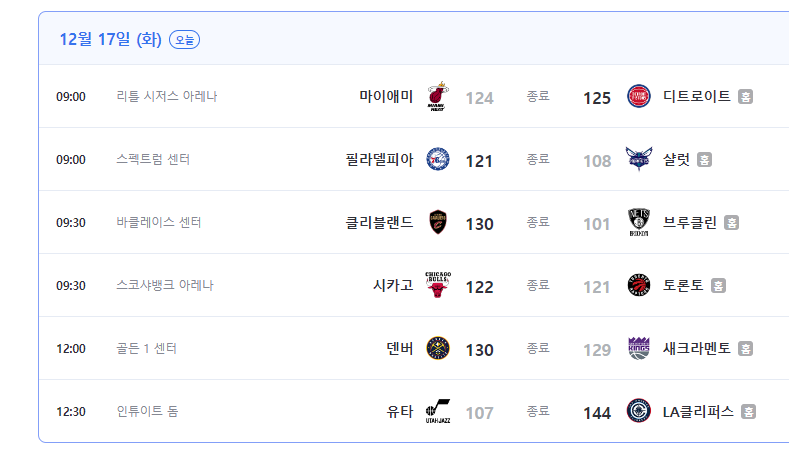Click the 새크라멘토 team name
Image resolution: width=789 pixels, height=457 pixels.
click(x=696, y=348)
